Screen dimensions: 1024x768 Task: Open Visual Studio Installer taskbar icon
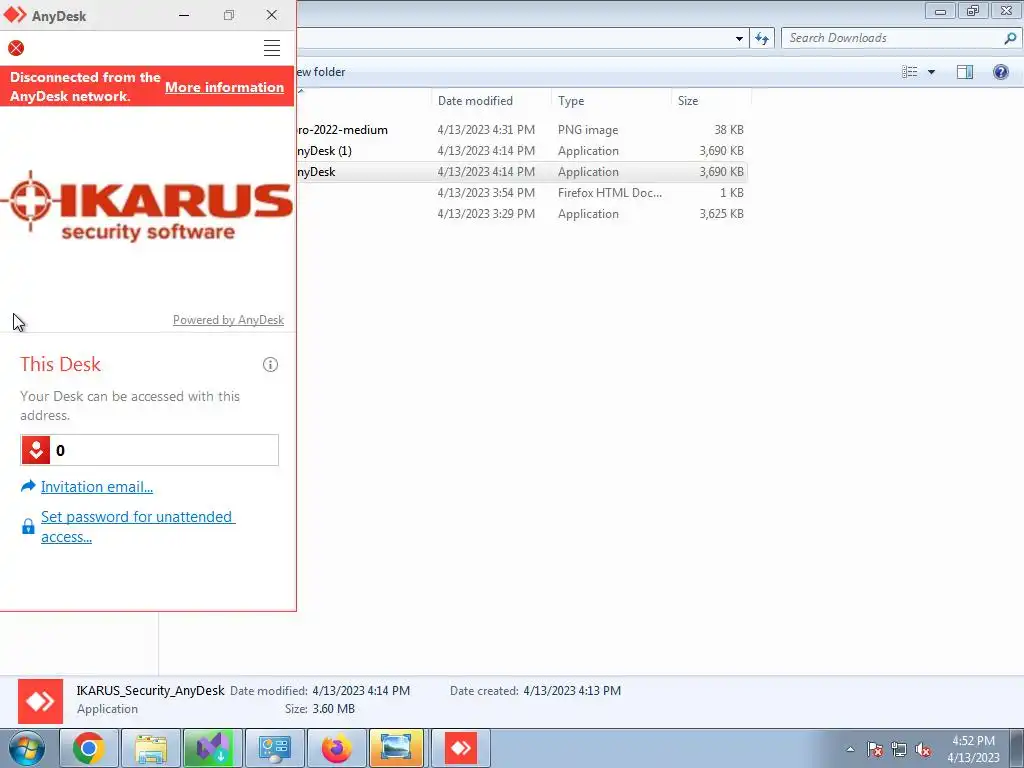click(x=212, y=748)
